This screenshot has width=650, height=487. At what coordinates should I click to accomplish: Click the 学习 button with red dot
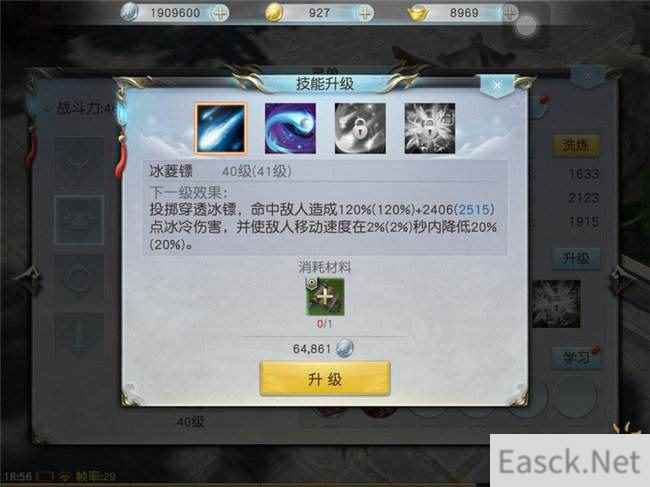(575, 358)
